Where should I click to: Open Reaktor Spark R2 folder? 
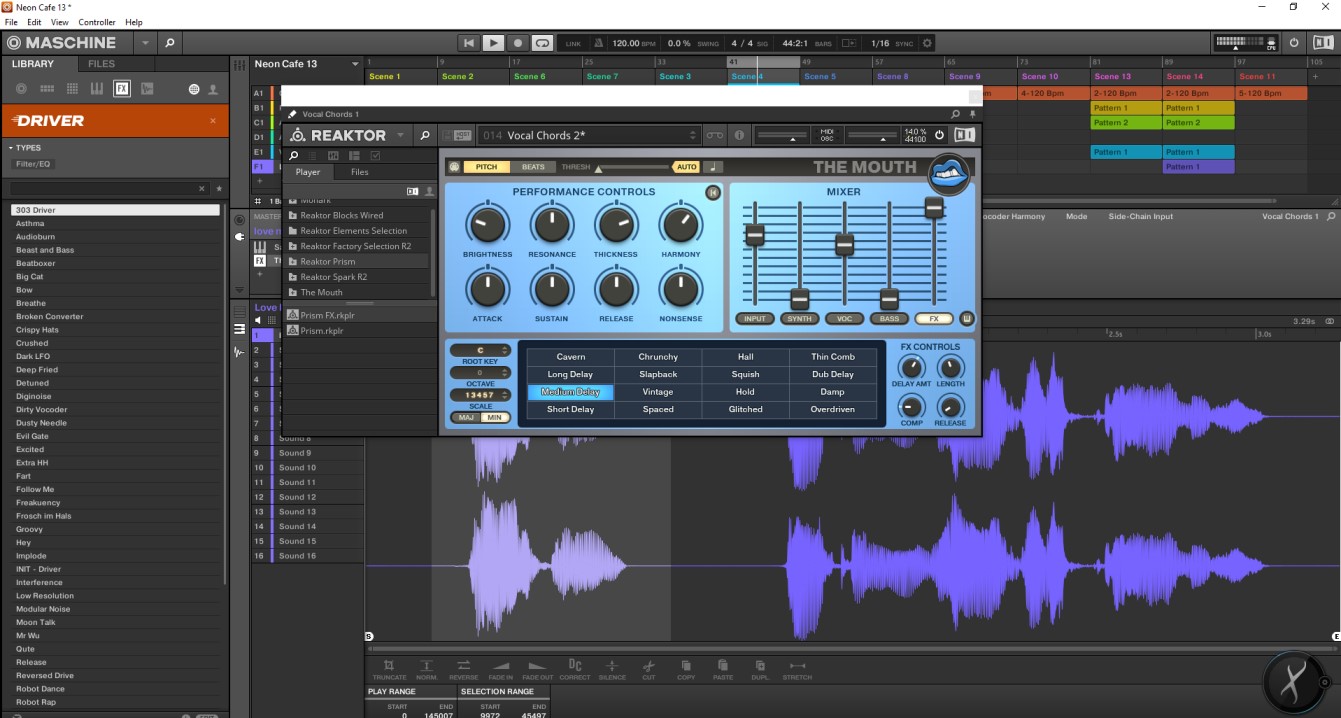pyautogui.click(x=334, y=277)
